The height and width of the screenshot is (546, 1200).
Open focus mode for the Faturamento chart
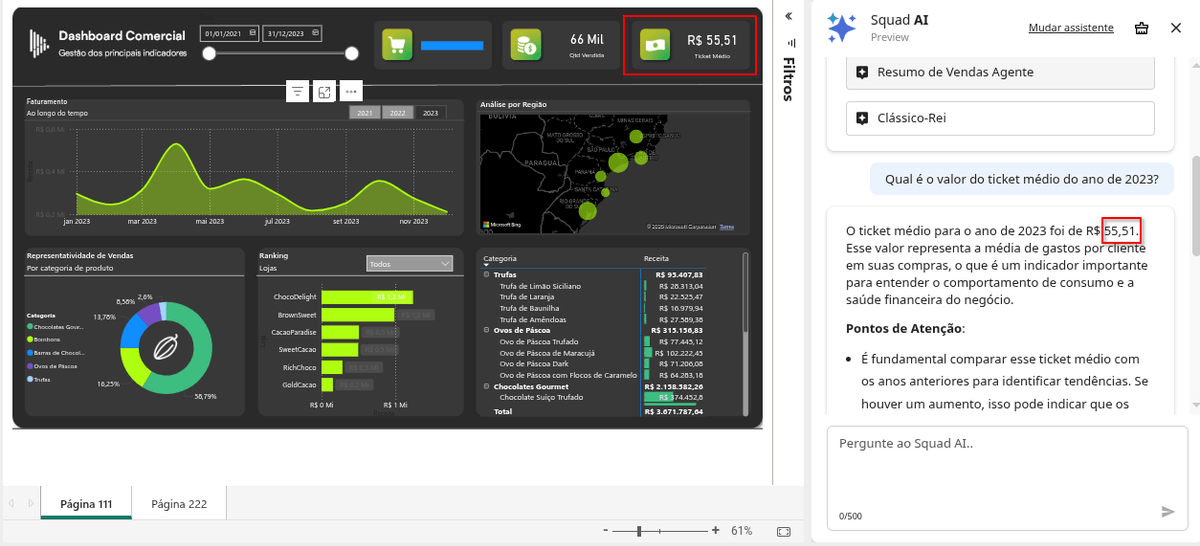pyautogui.click(x=324, y=92)
